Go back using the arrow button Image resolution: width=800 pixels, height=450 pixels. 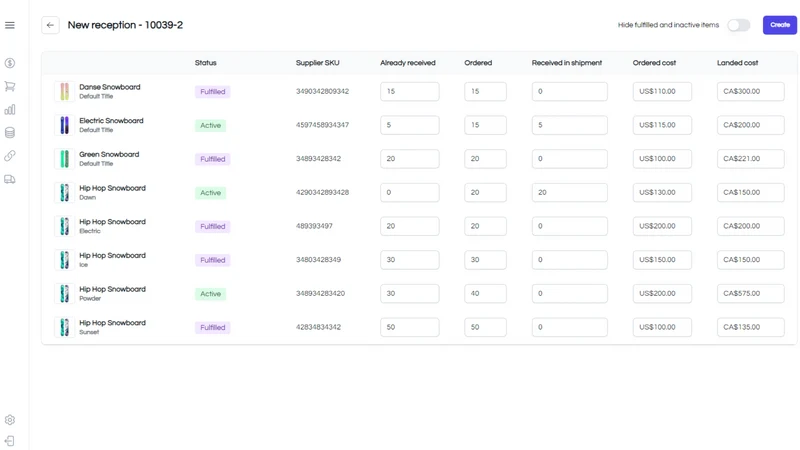[50, 25]
